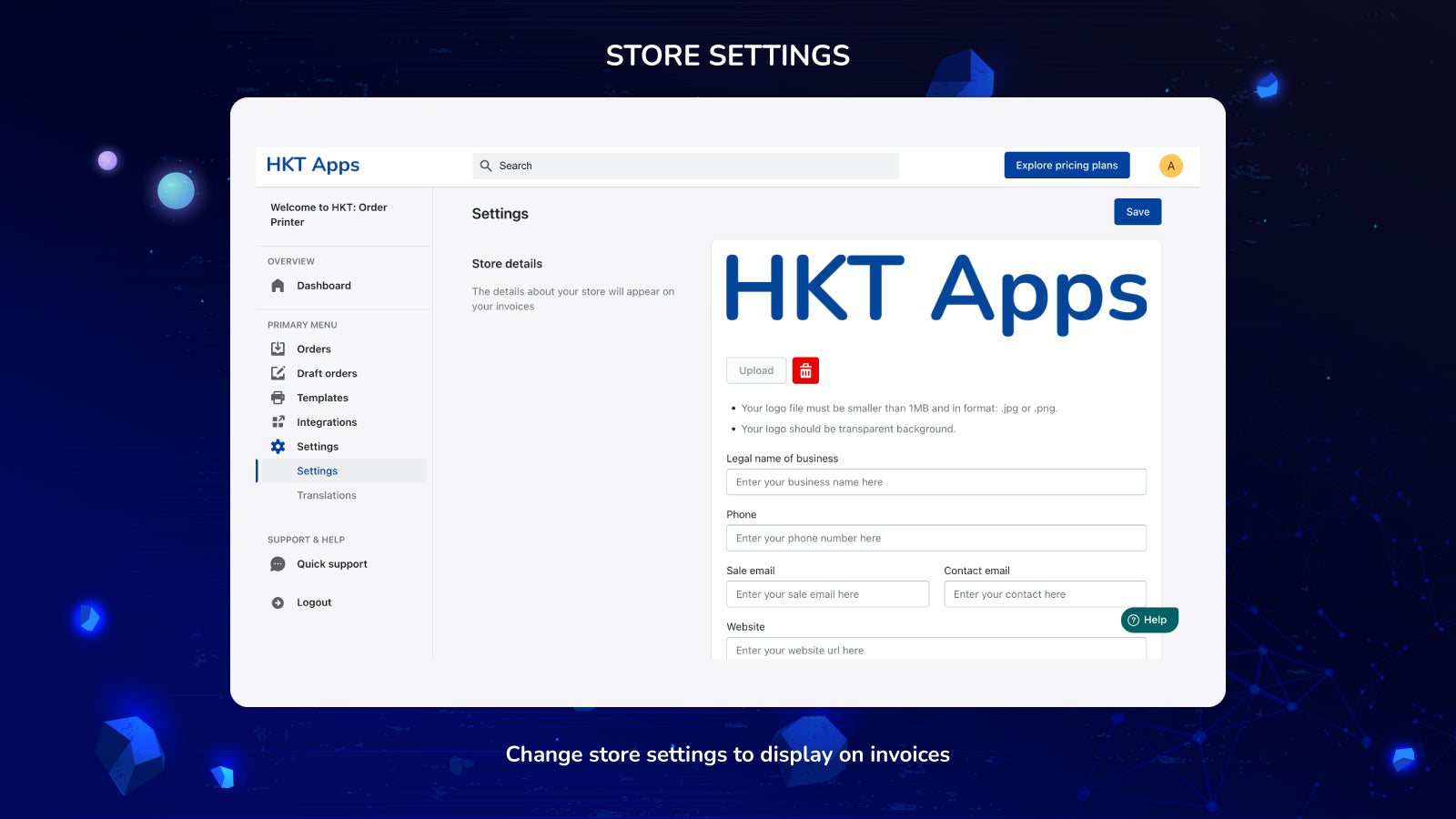Select the Settings gear icon
Image resolution: width=1456 pixels, height=819 pixels.
click(278, 446)
